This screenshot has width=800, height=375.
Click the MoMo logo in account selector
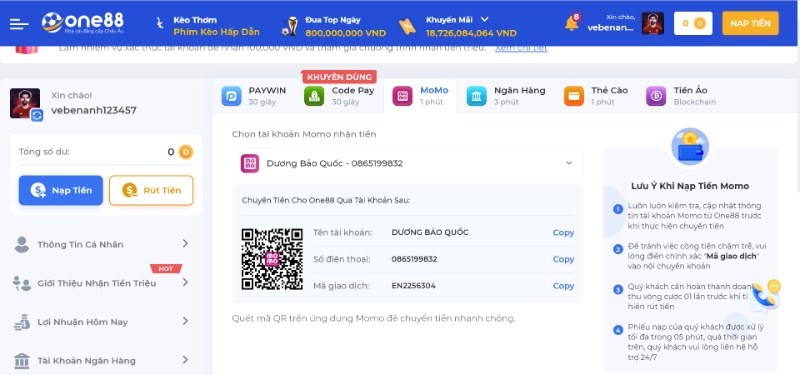(250, 163)
